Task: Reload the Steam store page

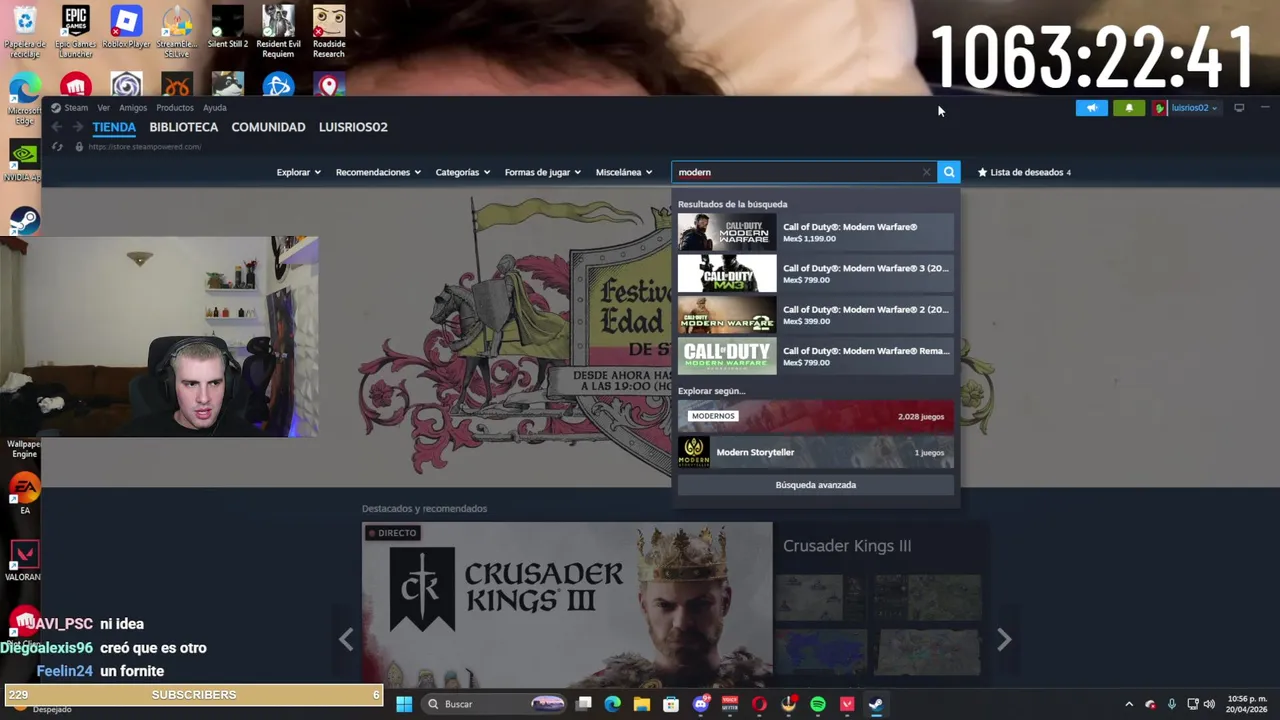Action: pos(57,147)
